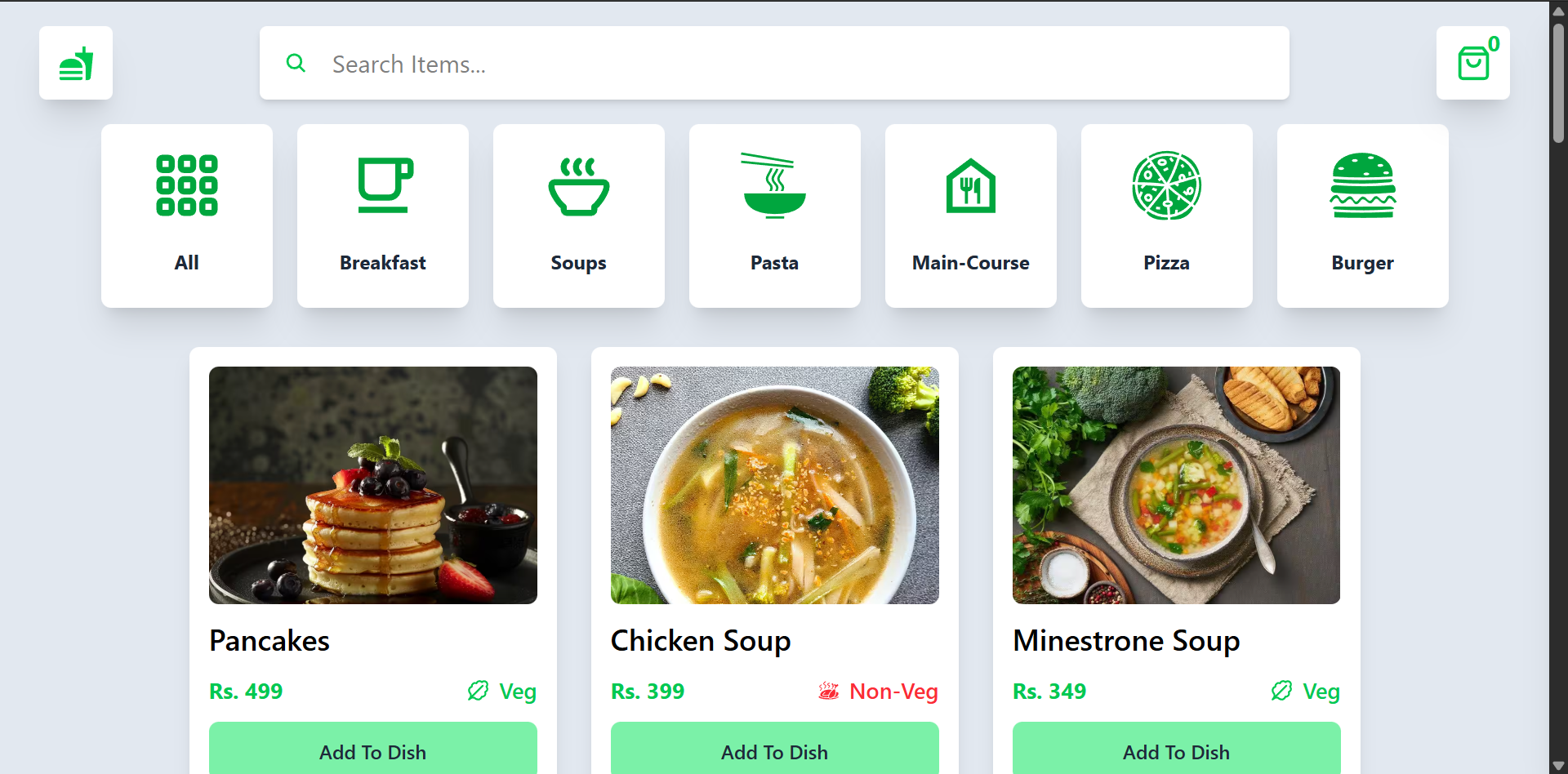Viewport: 1568px width, 774px height.
Task: Choose the Pizza category icon
Action: (x=1166, y=185)
